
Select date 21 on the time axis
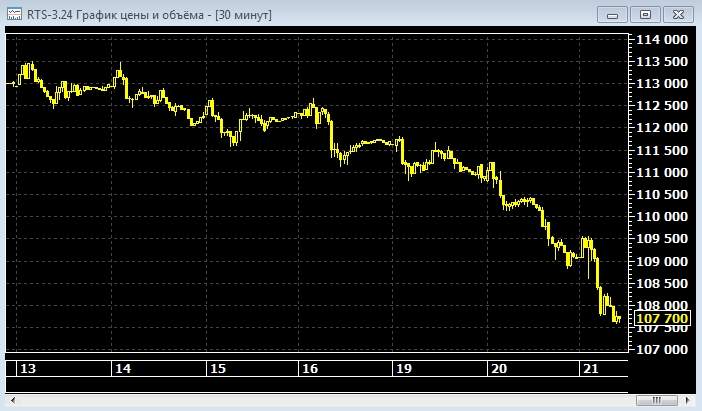[x=590, y=369]
